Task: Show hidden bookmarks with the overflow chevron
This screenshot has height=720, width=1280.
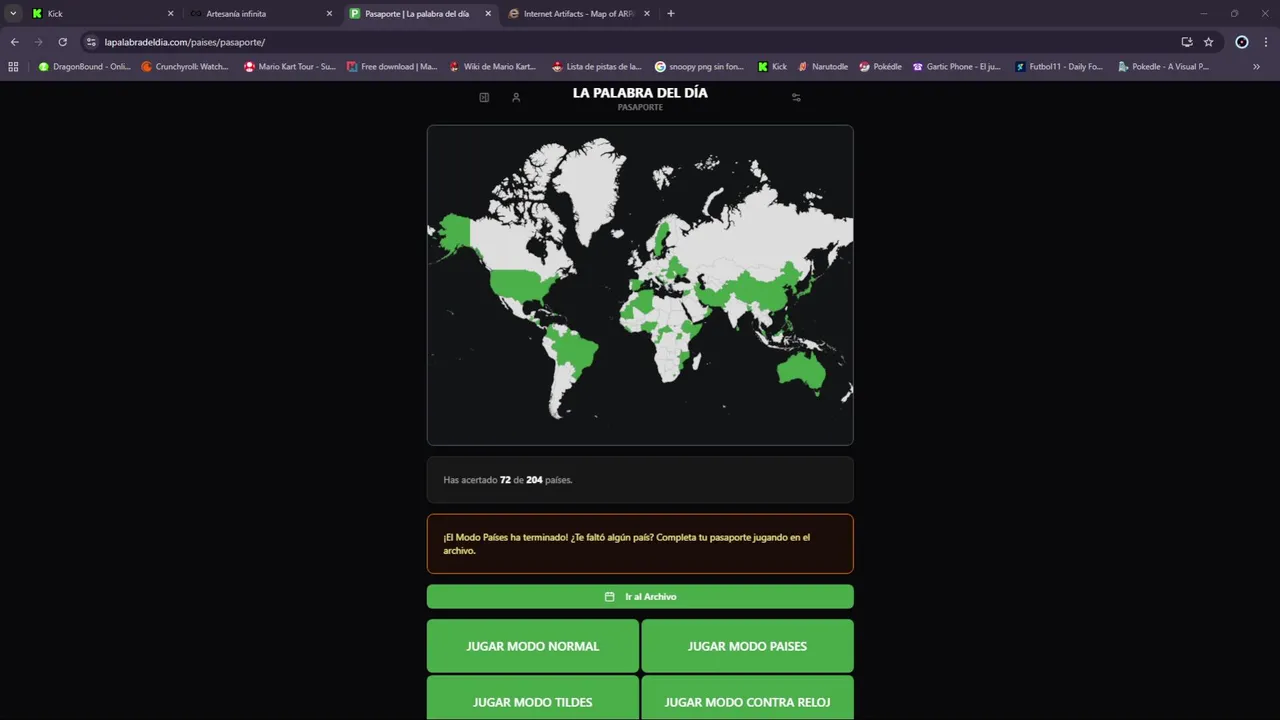Action: click(1257, 67)
